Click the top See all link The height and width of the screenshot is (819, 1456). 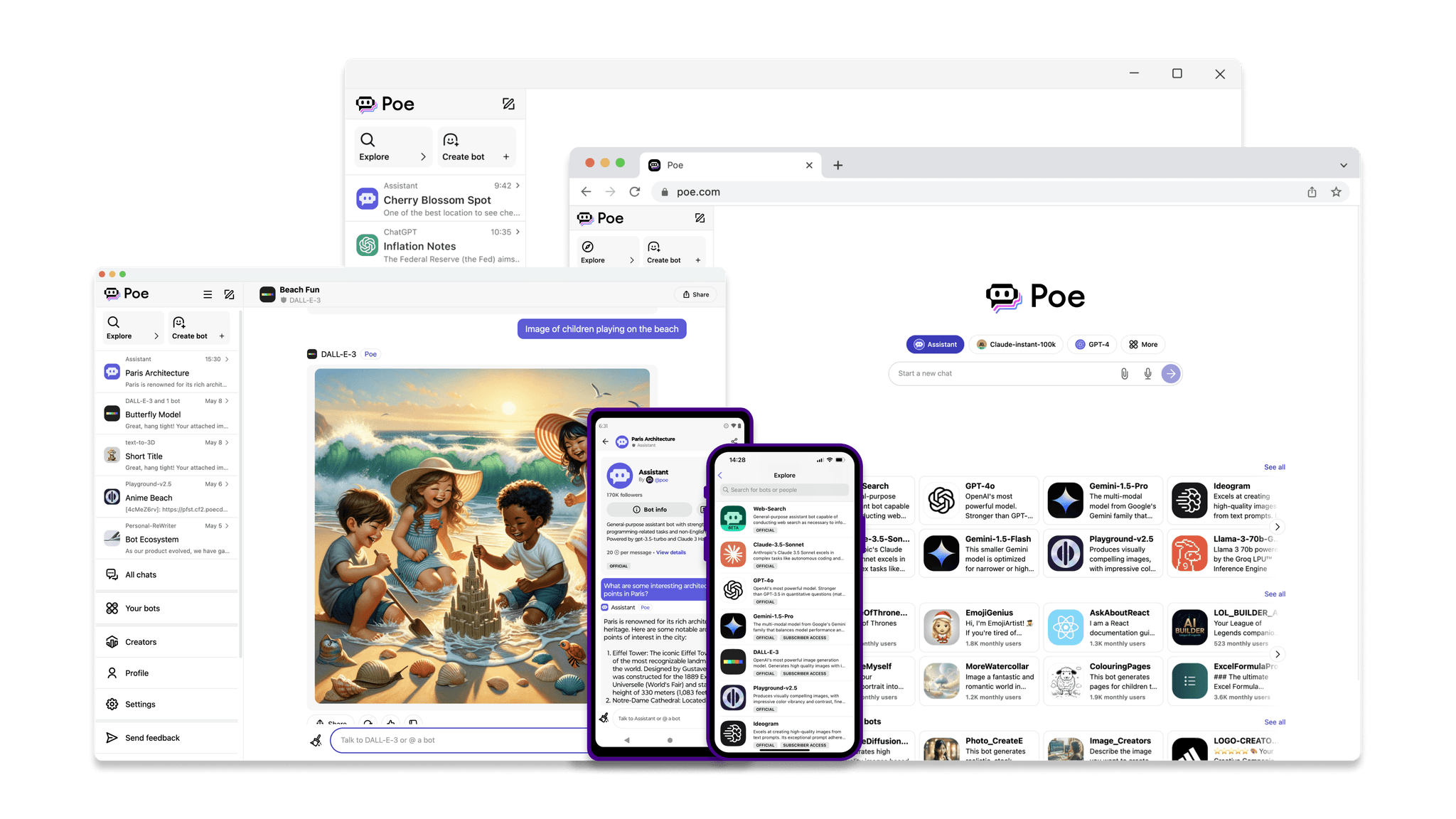pos(1274,467)
